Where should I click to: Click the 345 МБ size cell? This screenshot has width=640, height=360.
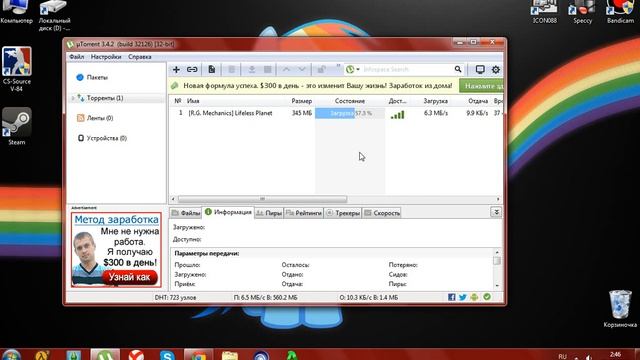click(302, 113)
